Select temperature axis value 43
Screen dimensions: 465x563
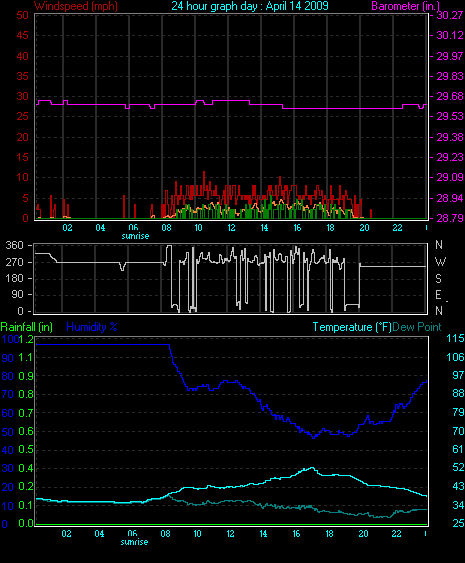(x=458, y=486)
